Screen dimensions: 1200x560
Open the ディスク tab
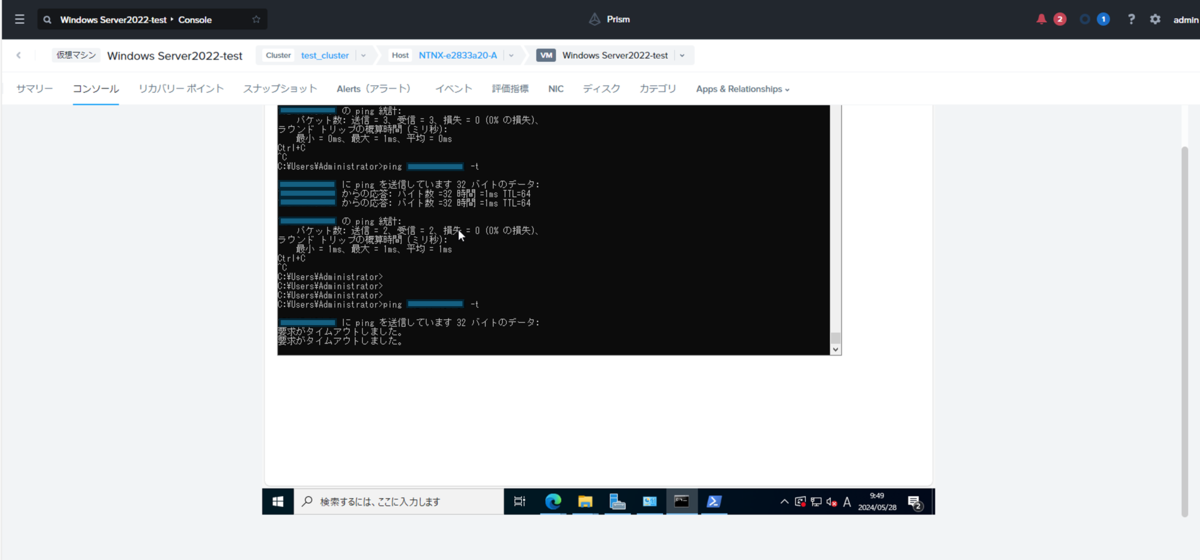coord(602,89)
